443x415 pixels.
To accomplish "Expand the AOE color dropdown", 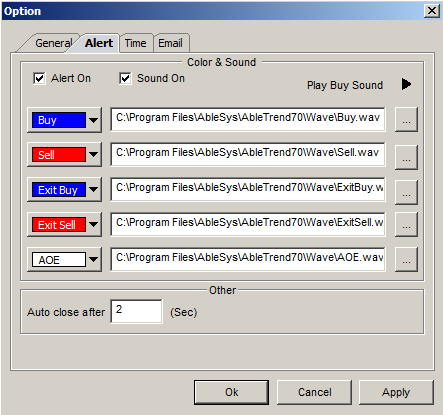I will [x=94, y=259].
